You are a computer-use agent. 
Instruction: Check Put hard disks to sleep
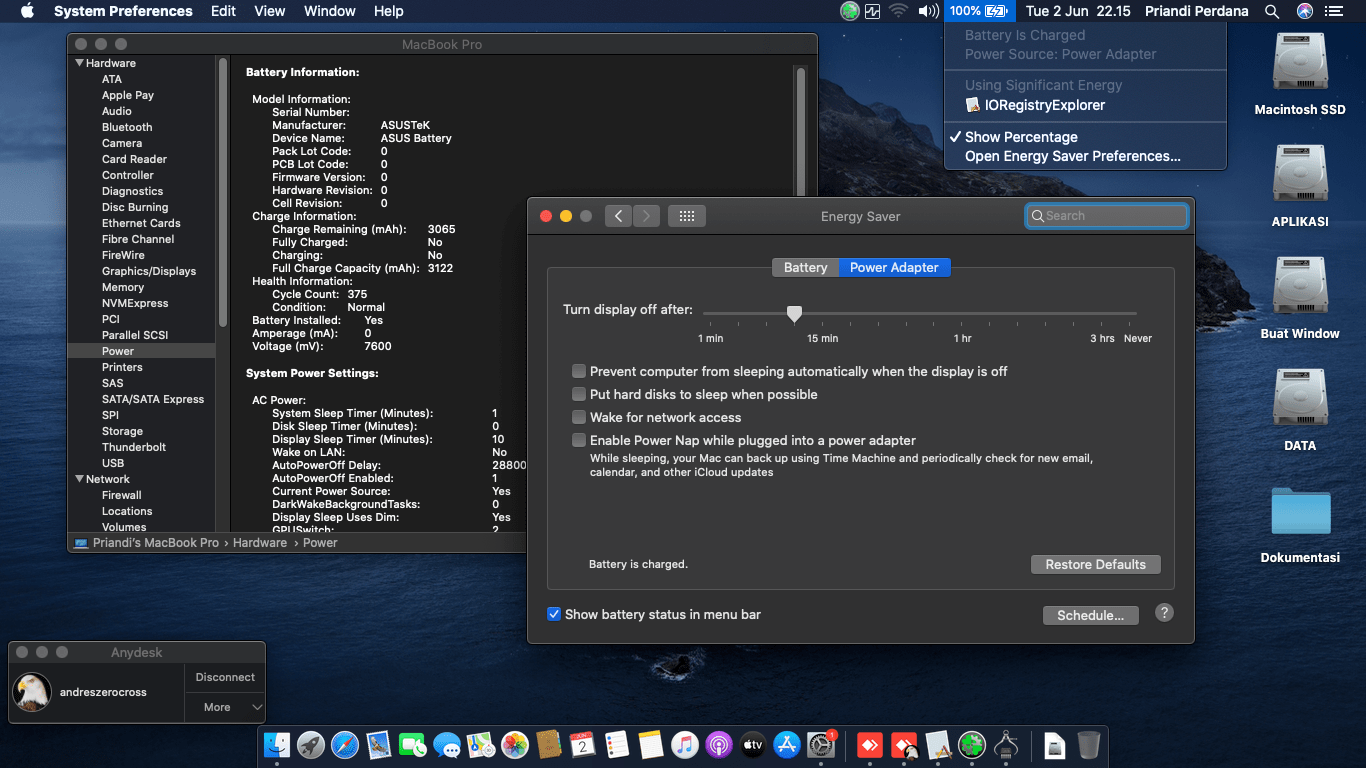click(579, 394)
